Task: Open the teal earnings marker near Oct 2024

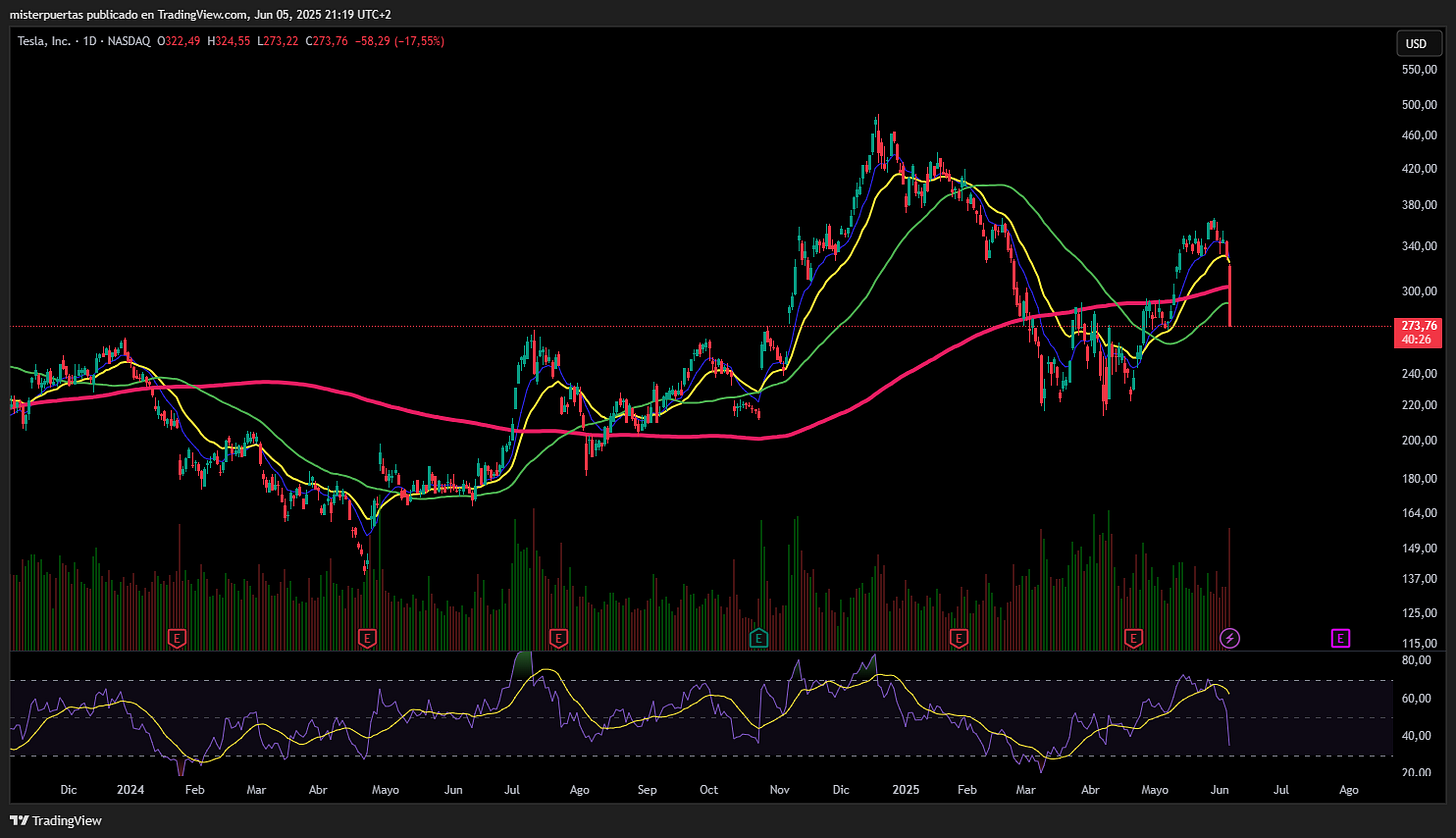Action: pyautogui.click(x=758, y=637)
